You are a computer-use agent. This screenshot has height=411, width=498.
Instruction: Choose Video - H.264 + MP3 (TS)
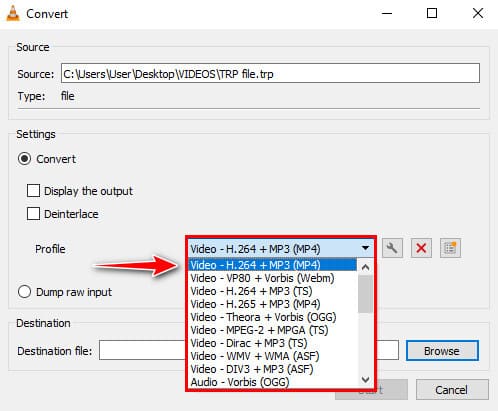click(272, 291)
